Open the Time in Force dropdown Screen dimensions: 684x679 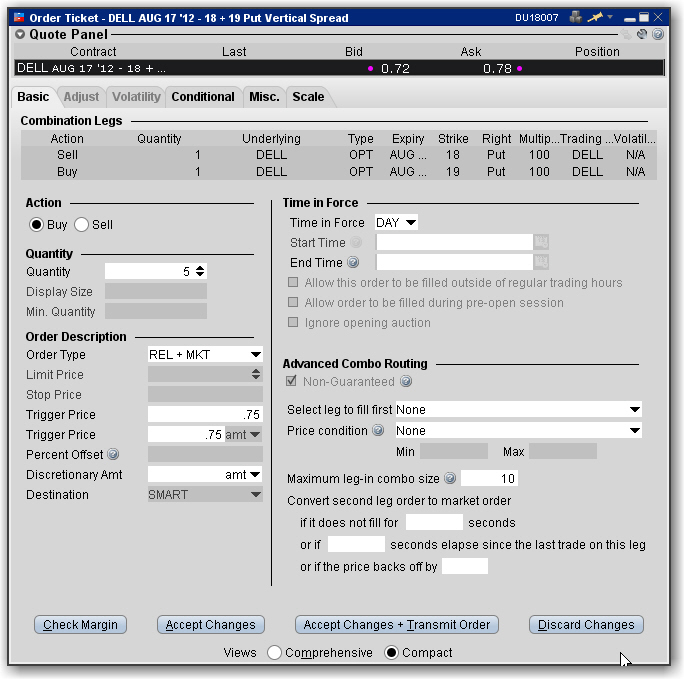tap(410, 223)
